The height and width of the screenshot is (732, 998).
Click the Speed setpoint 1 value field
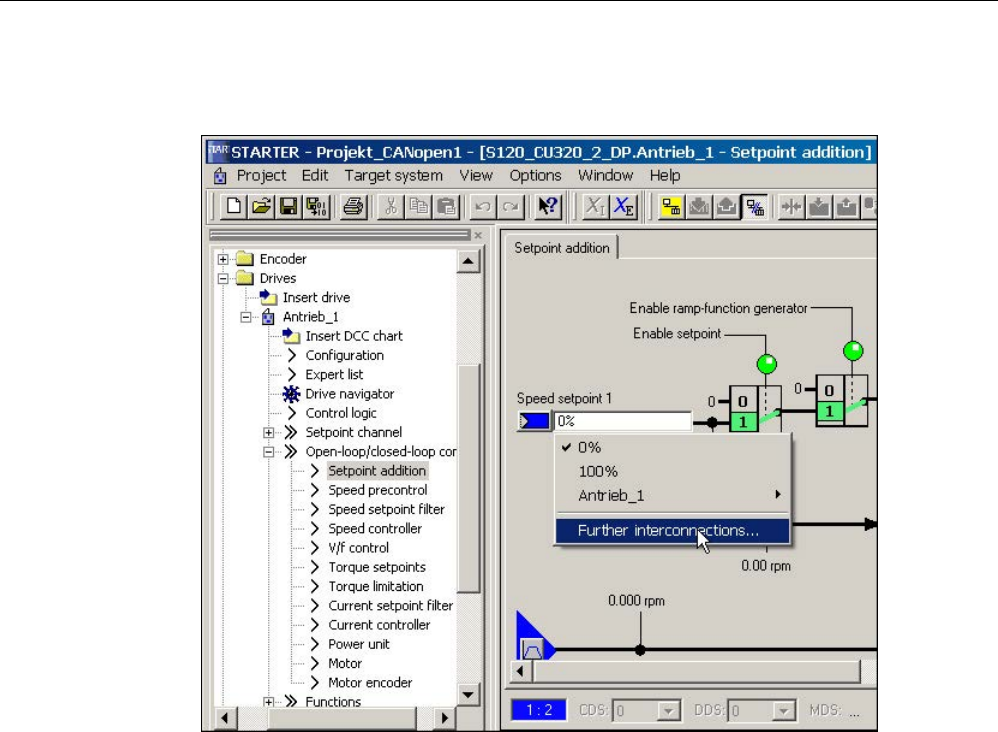click(623, 421)
